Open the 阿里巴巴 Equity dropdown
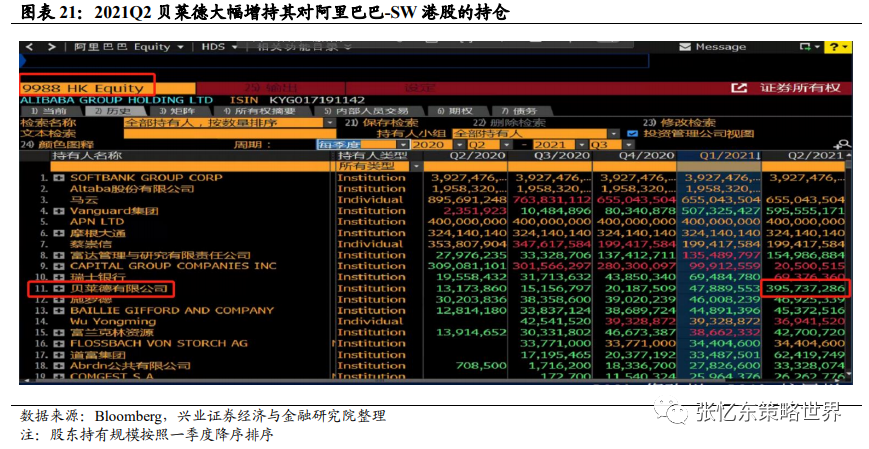 tap(180, 47)
